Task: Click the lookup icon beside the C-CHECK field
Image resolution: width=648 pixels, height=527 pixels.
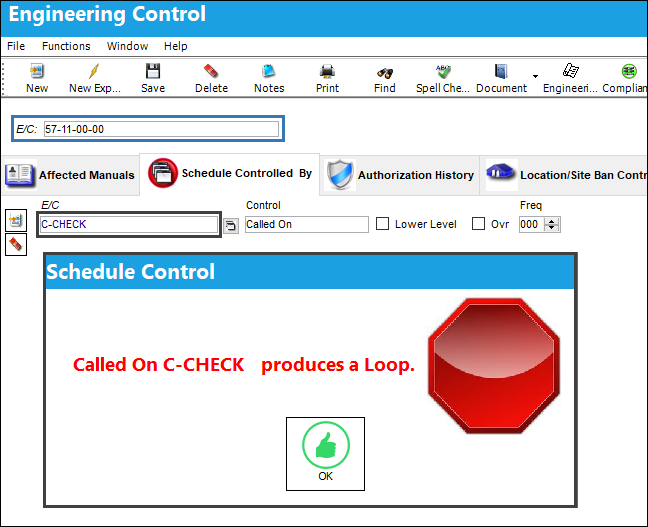Action: (231, 226)
